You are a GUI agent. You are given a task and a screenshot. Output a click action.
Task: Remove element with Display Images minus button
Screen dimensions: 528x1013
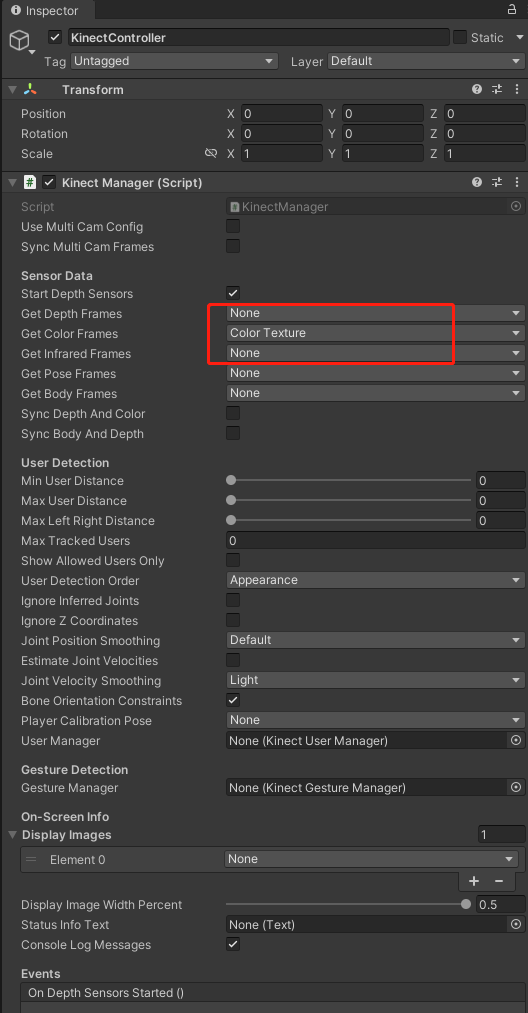(x=499, y=881)
